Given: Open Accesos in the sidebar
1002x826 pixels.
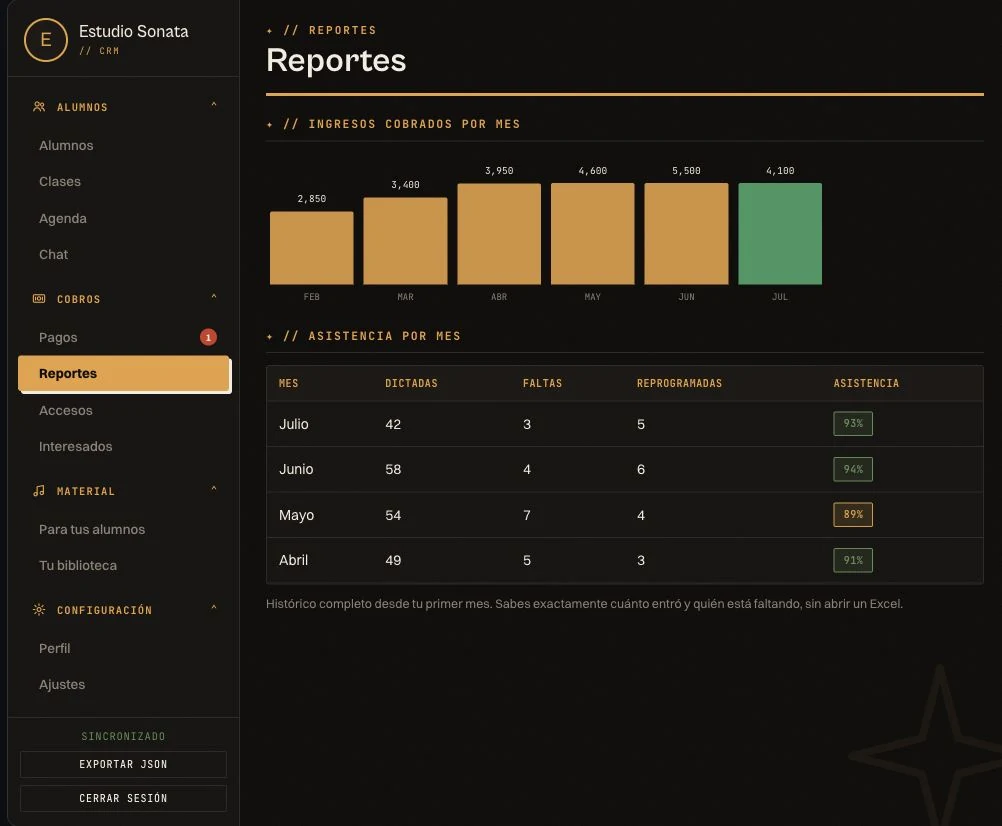Looking at the screenshot, I should [x=66, y=410].
